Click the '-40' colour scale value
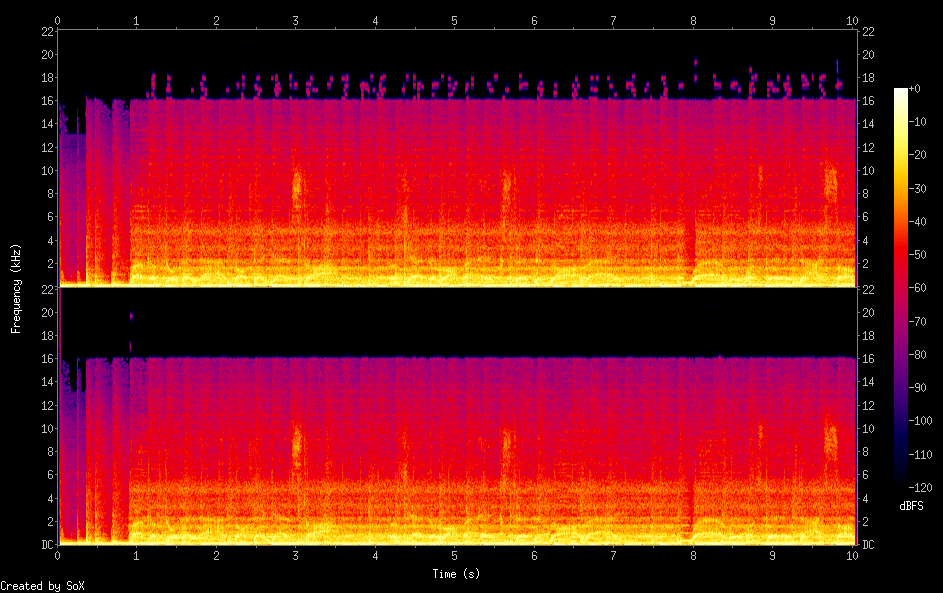The image size is (943, 593). [x=917, y=221]
